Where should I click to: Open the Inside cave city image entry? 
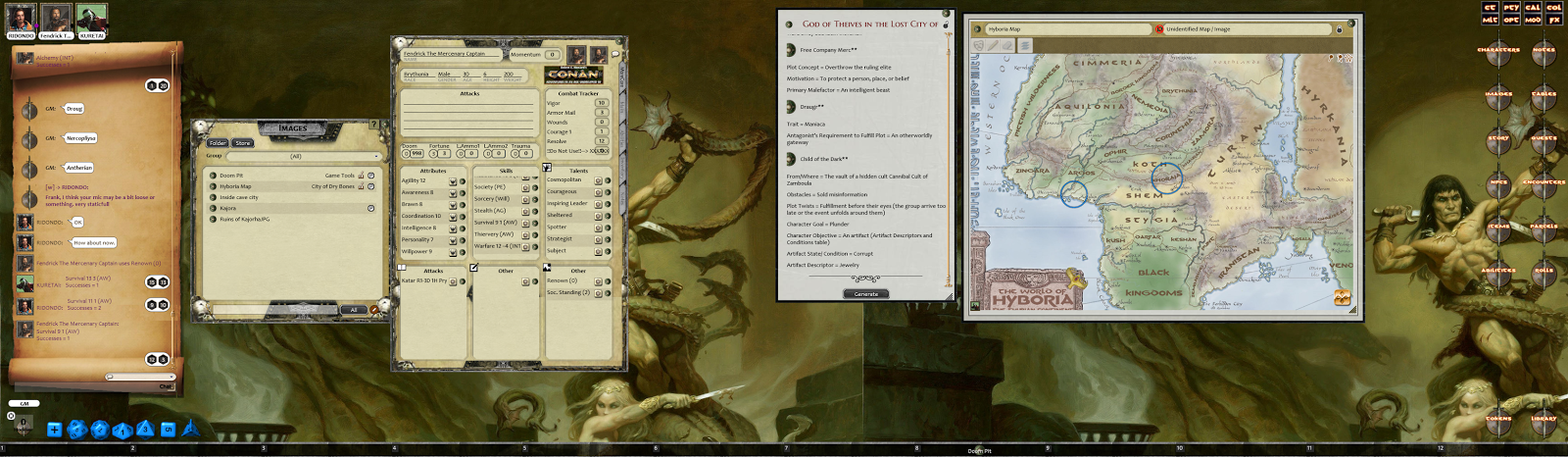click(x=239, y=197)
